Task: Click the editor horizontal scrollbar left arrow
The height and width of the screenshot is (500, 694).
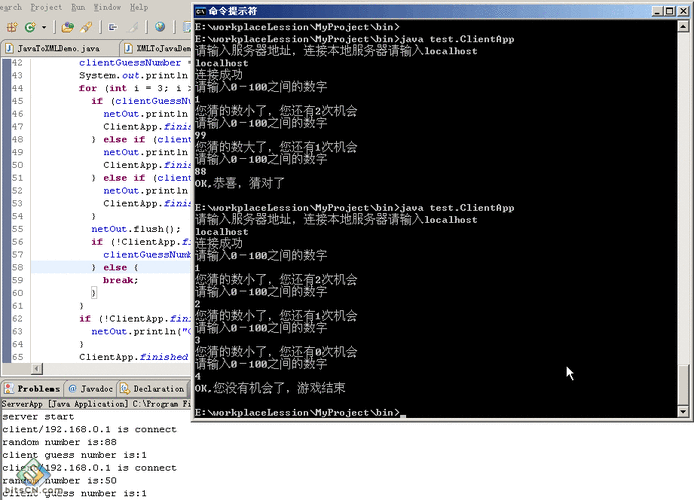Action: point(37,368)
